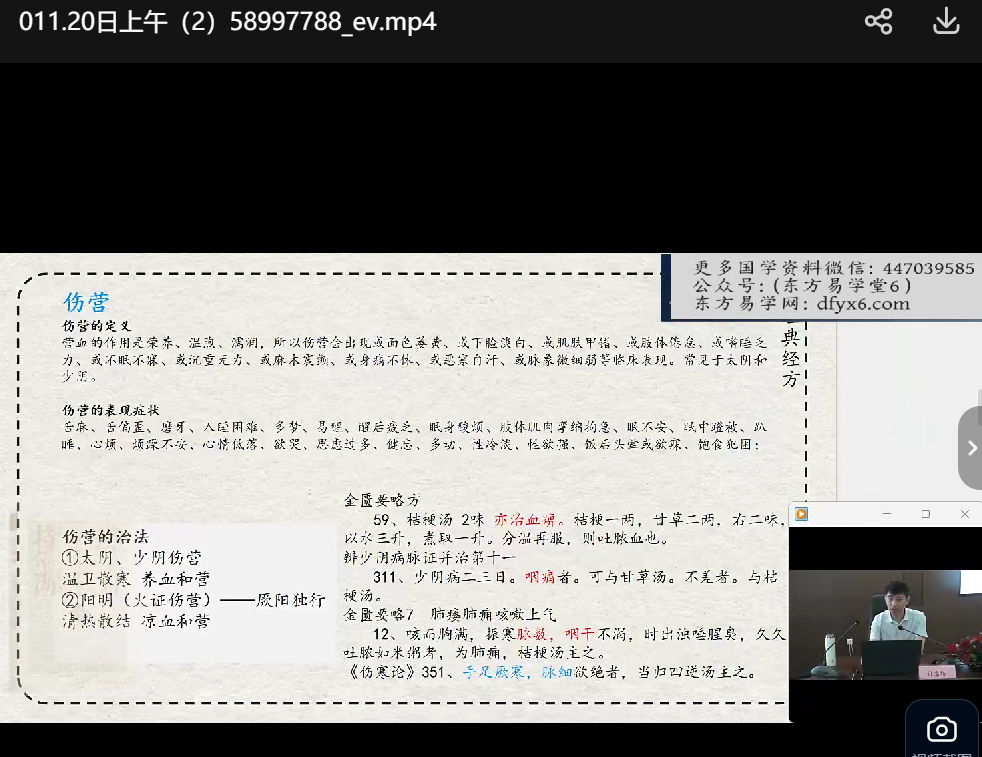982x757 pixels.
Task: Click the red 亦治血痹 text on the slide
Action: coord(530,519)
